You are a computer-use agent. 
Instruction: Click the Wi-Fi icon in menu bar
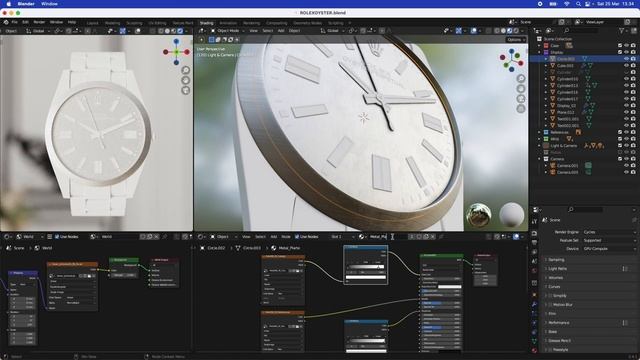point(567,4)
